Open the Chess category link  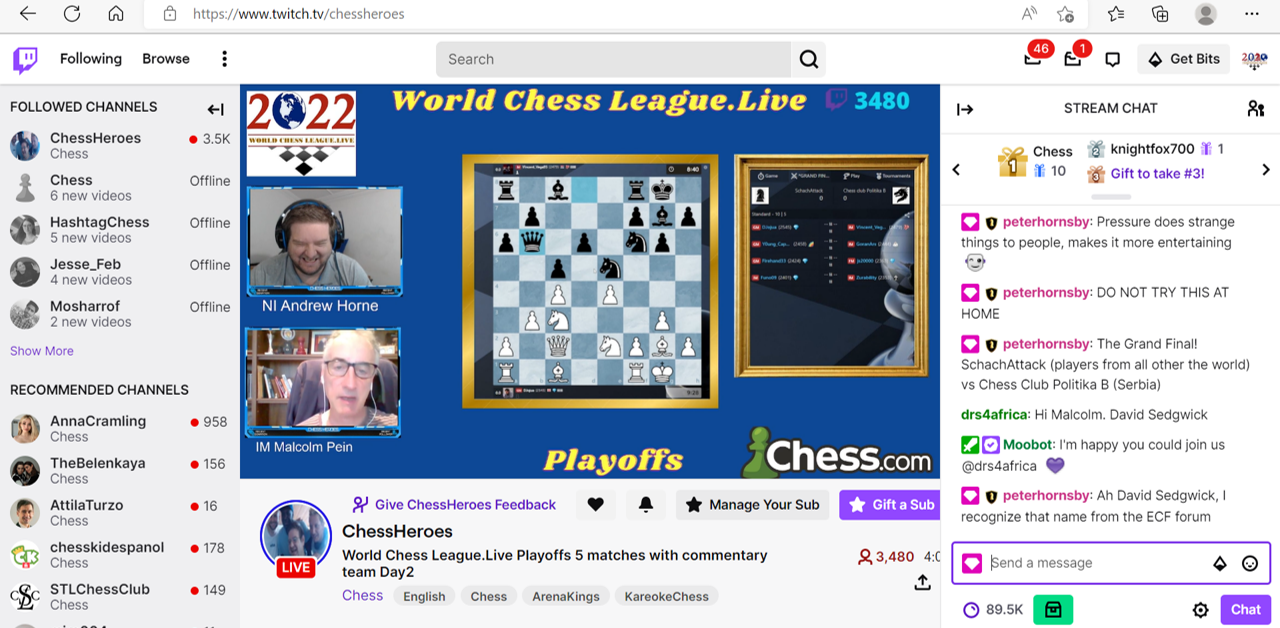pyautogui.click(x=362, y=595)
